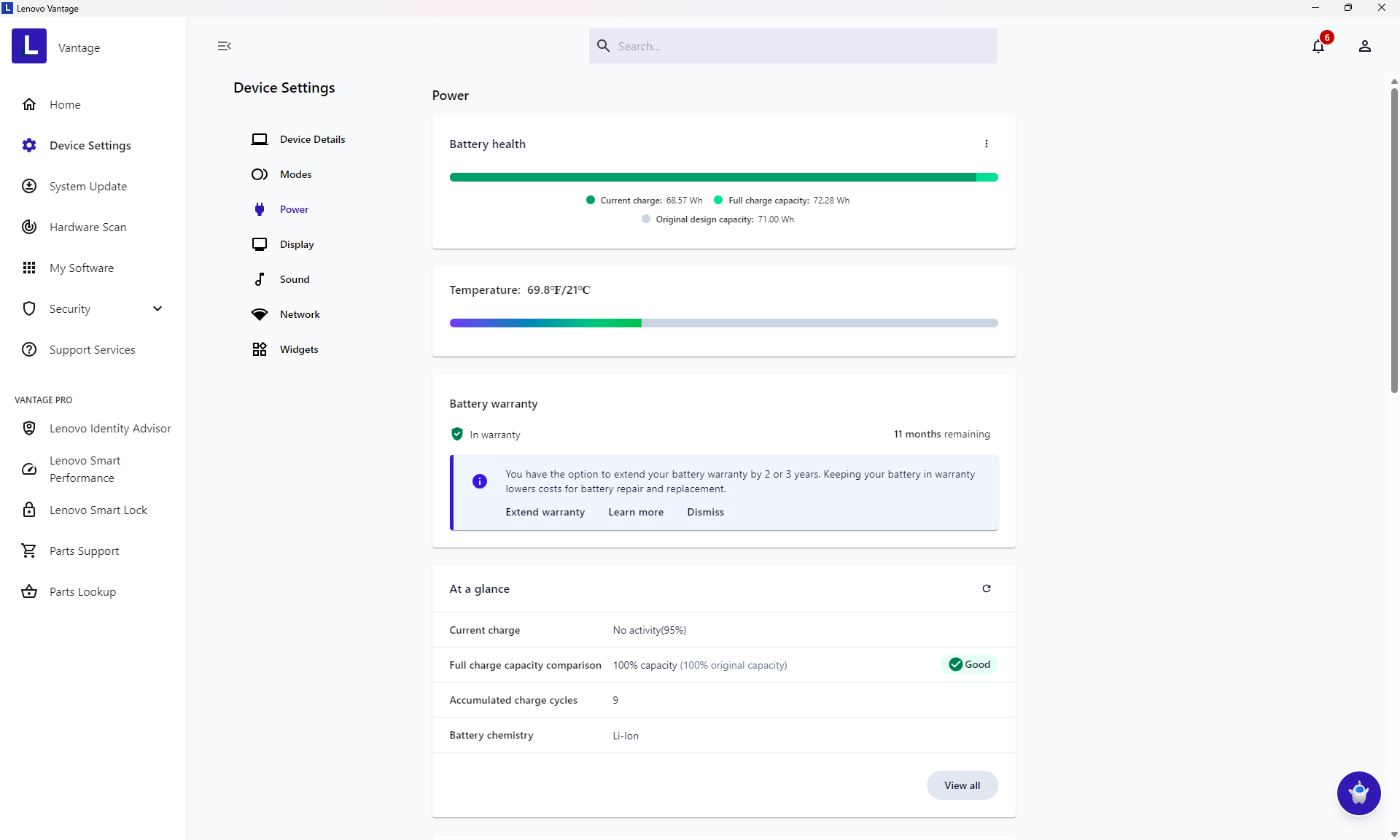The width and height of the screenshot is (1400, 840).
Task: Select the Sound settings tab
Action: pos(295,279)
